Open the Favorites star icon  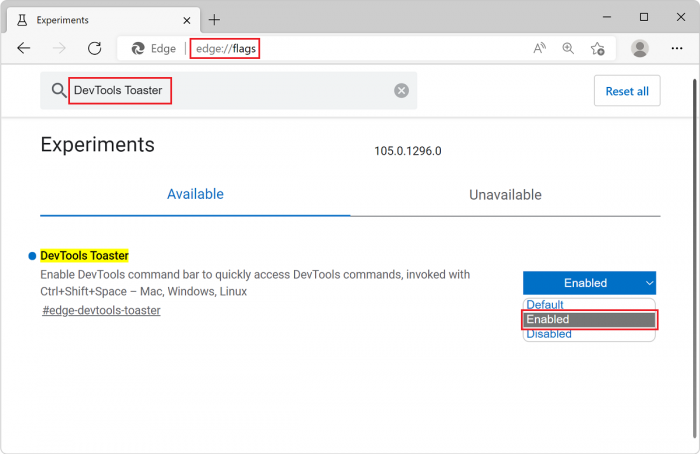(597, 48)
